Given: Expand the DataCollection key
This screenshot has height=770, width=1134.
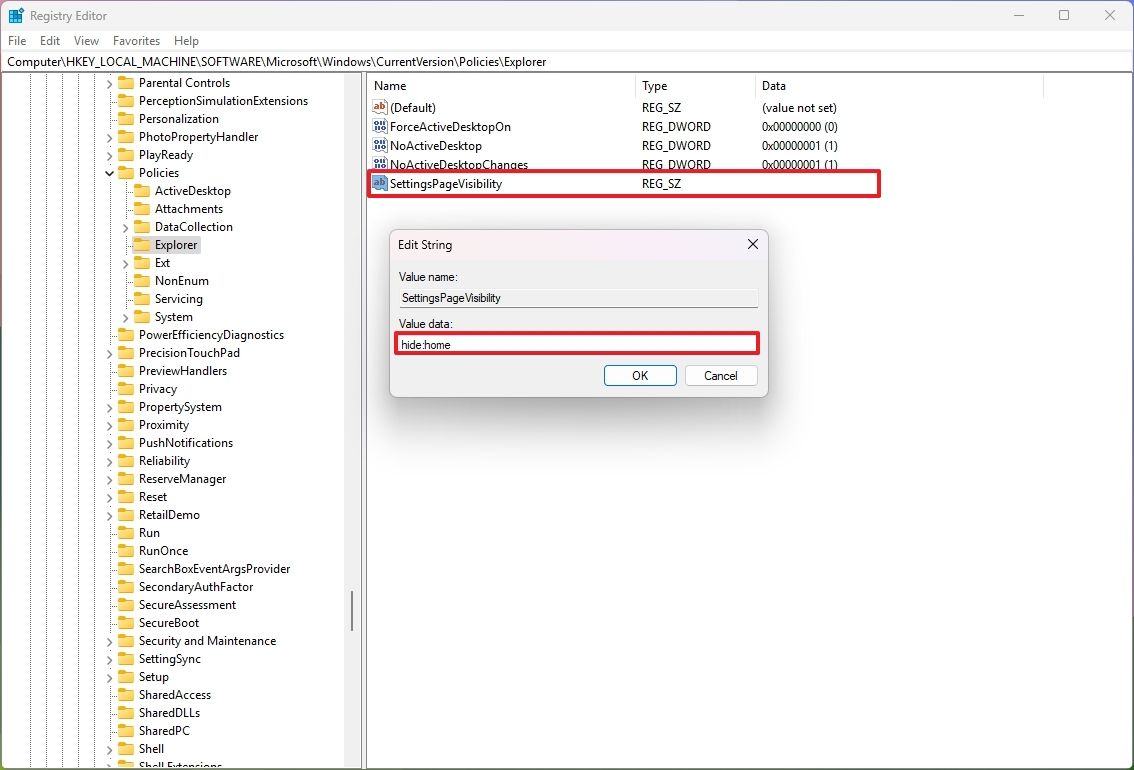Looking at the screenshot, I should coord(125,226).
